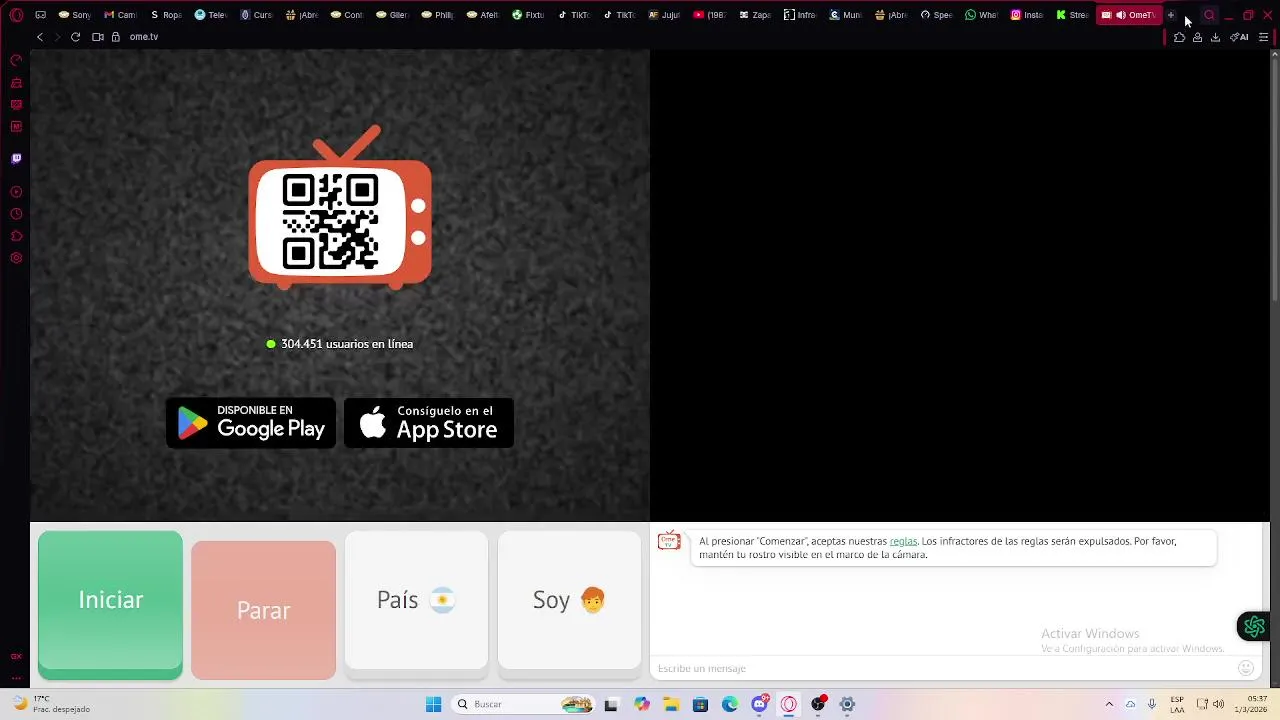Switch to the Instagram tab
Viewport: 1280px width, 720px height.
[1026, 15]
